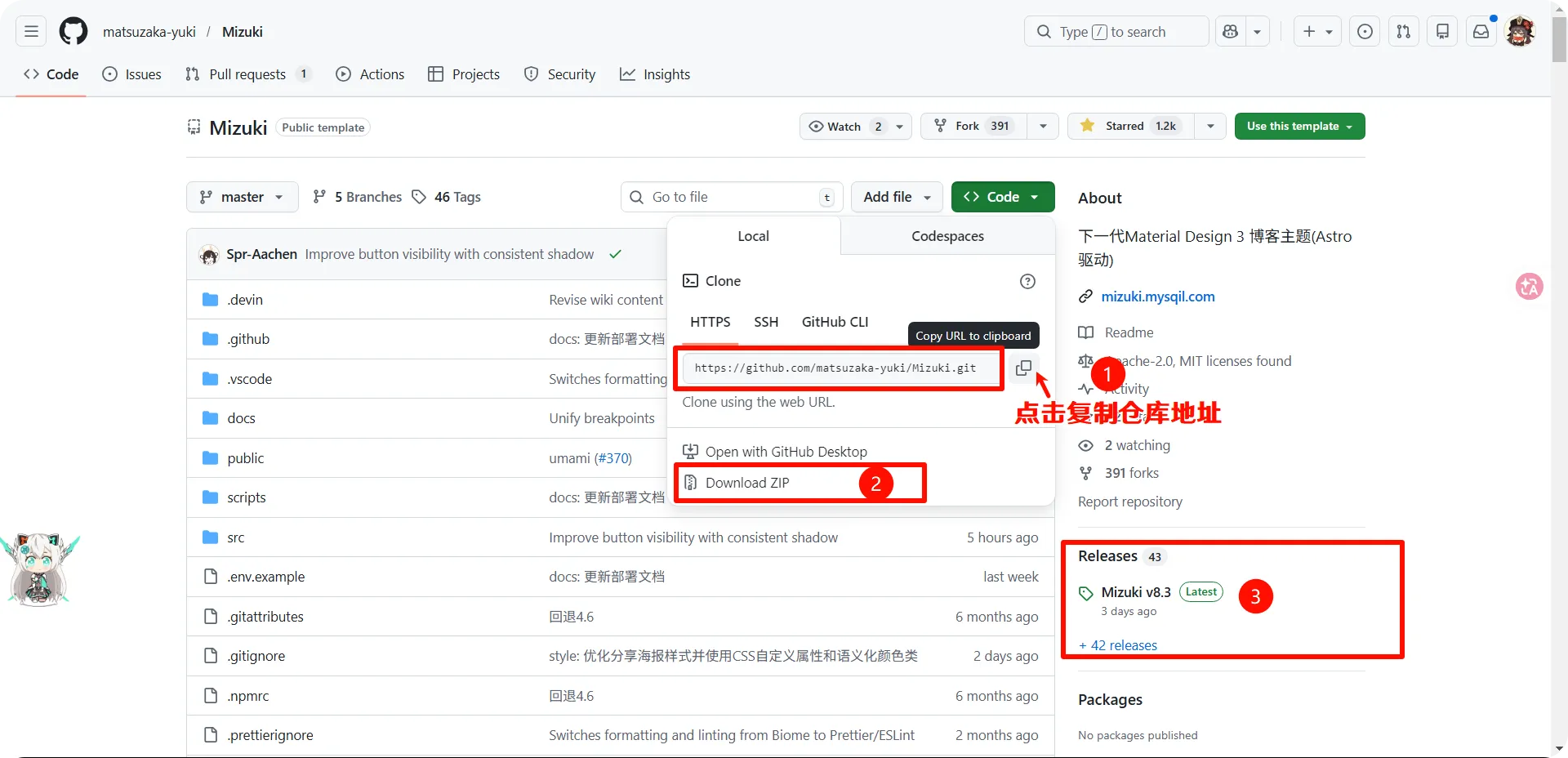1568x758 pixels.
Task: Open the Pull requests tab
Action: [x=248, y=74]
